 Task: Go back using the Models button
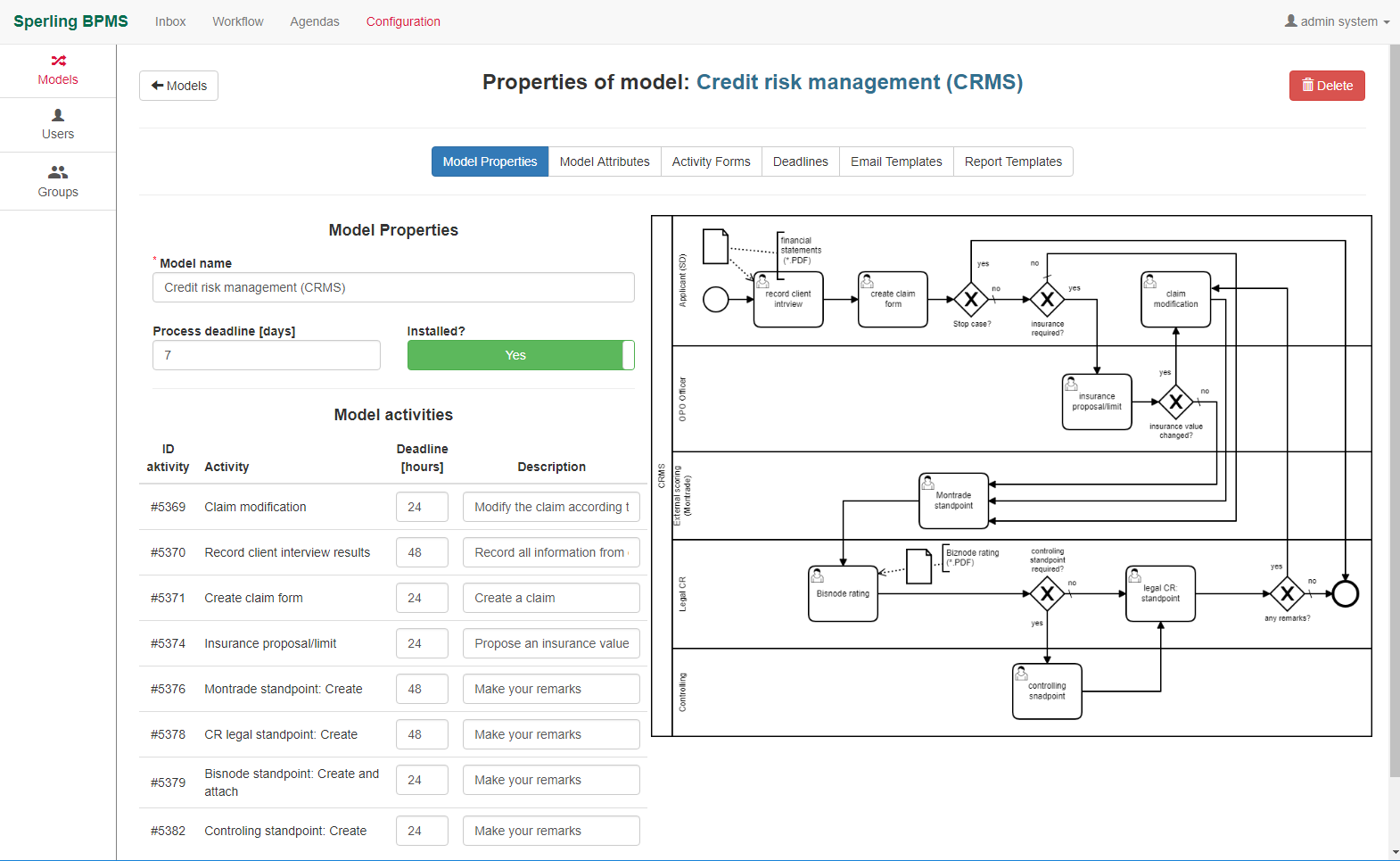click(178, 86)
